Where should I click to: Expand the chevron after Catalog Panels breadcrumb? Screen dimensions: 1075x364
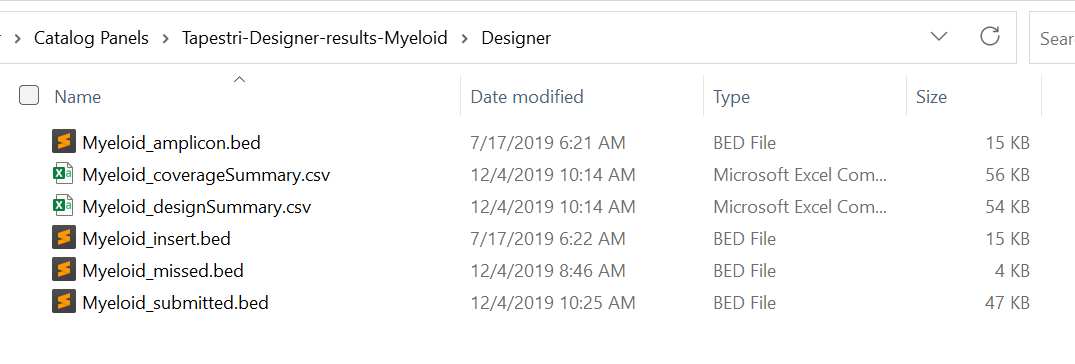pyautogui.click(x=165, y=38)
